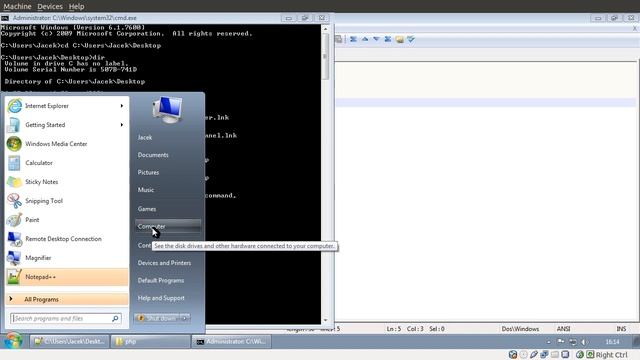Click the search magnifier icon in Start menu
The height and width of the screenshot is (360, 640).
(x=115, y=318)
